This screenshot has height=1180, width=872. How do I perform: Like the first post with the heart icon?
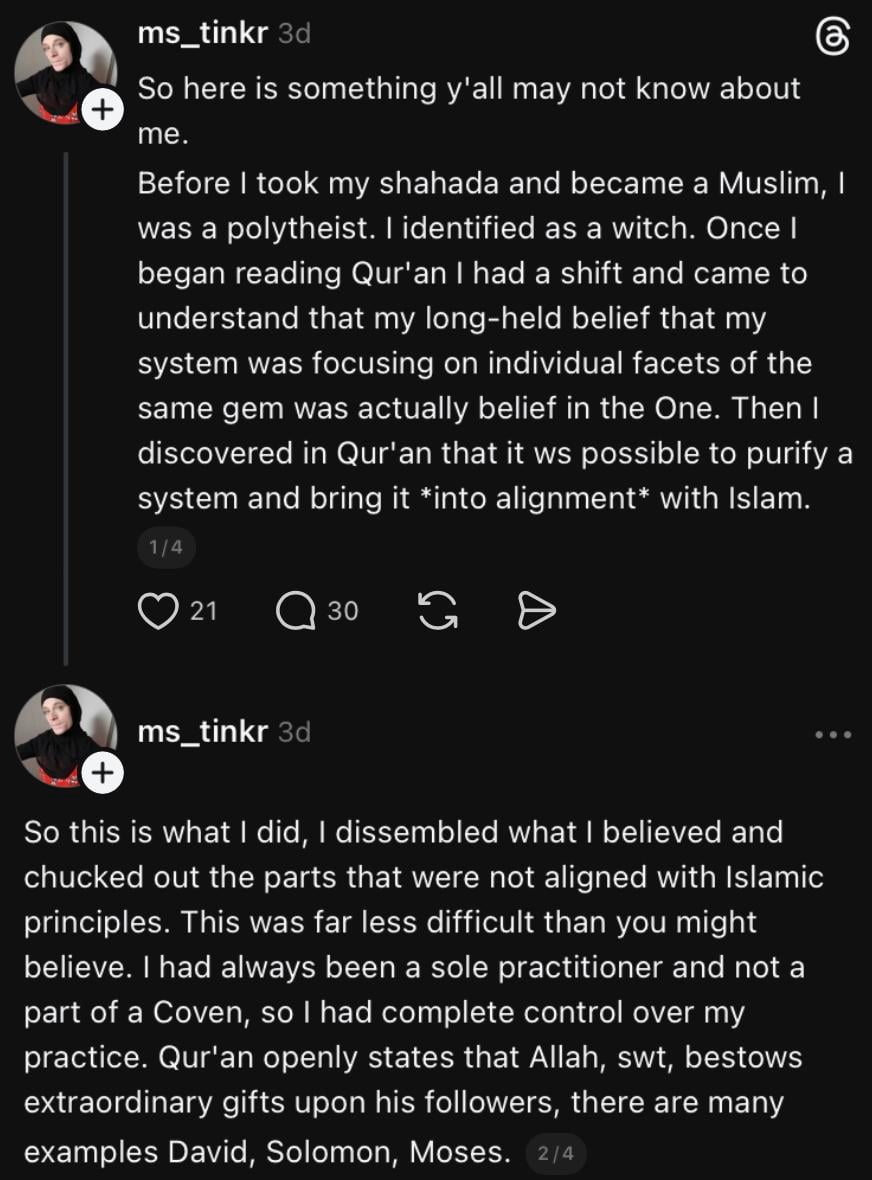tap(158, 610)
